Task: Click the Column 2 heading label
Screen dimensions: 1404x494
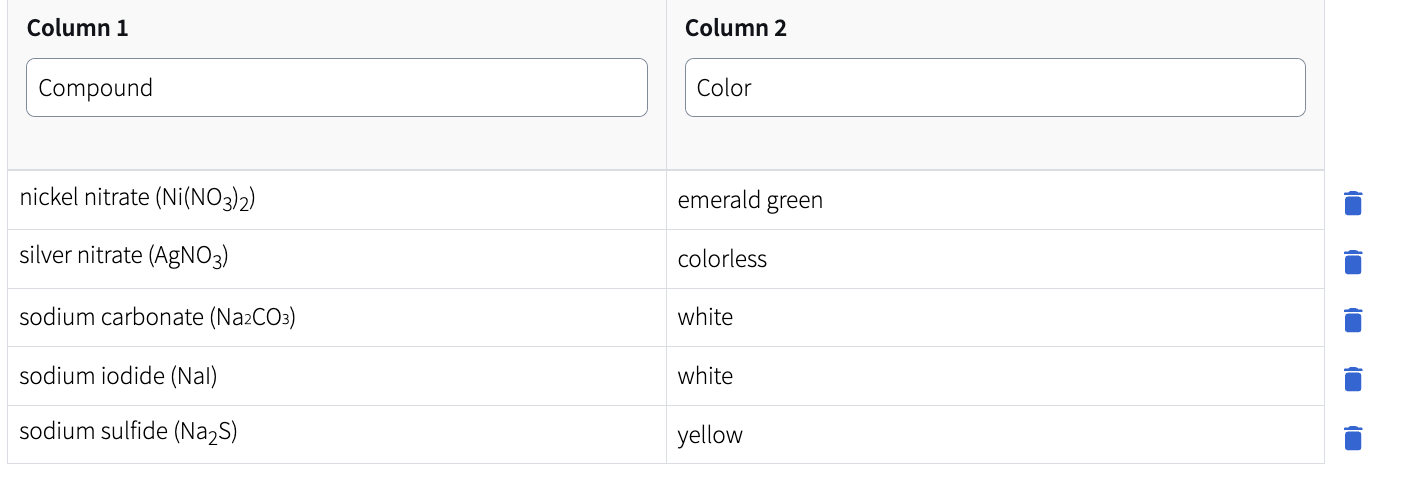Action: (x=736, y=28)
